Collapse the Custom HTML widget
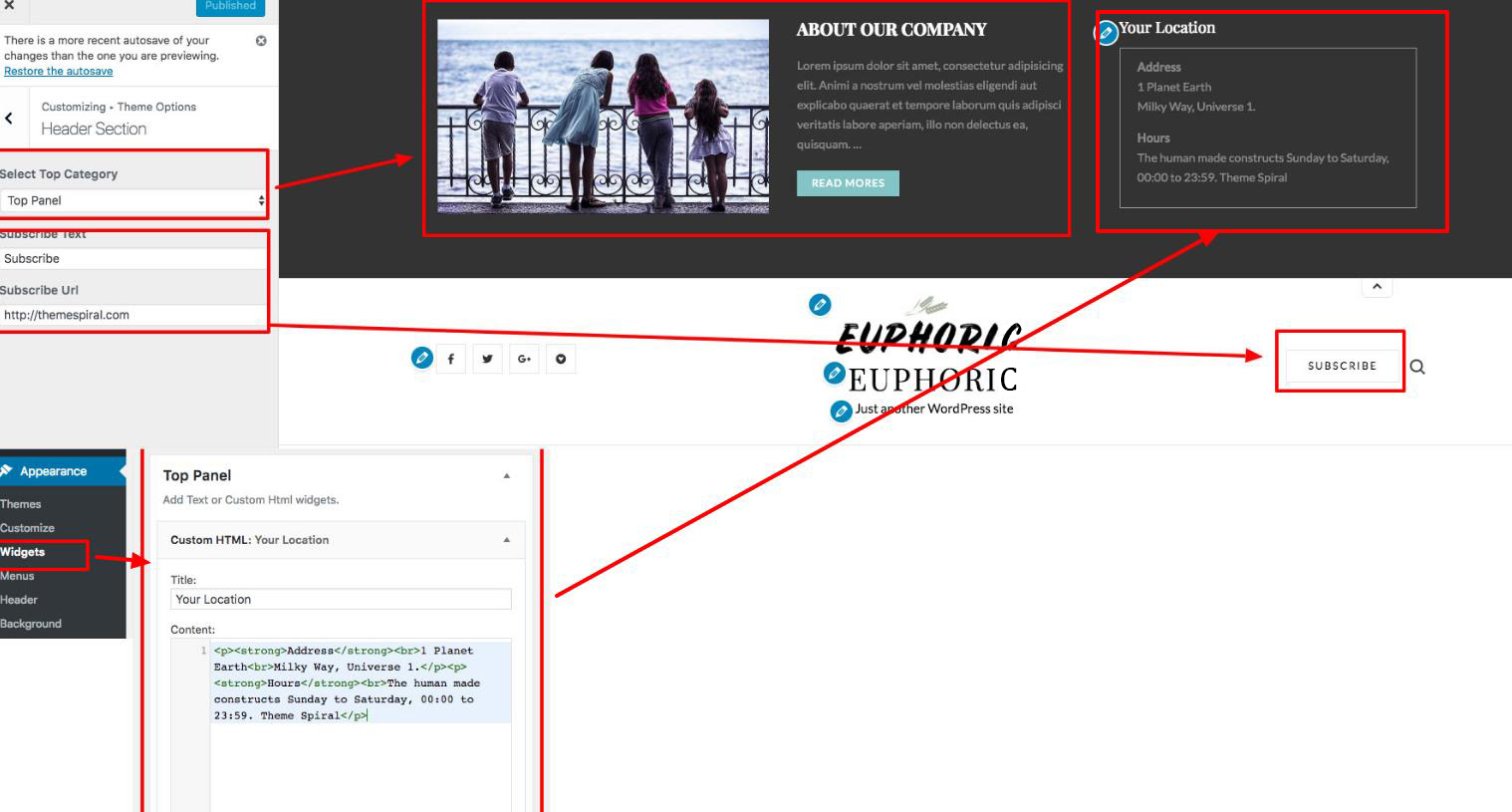The height and width of the screenshot is (812, 1512). pos(506,540)
